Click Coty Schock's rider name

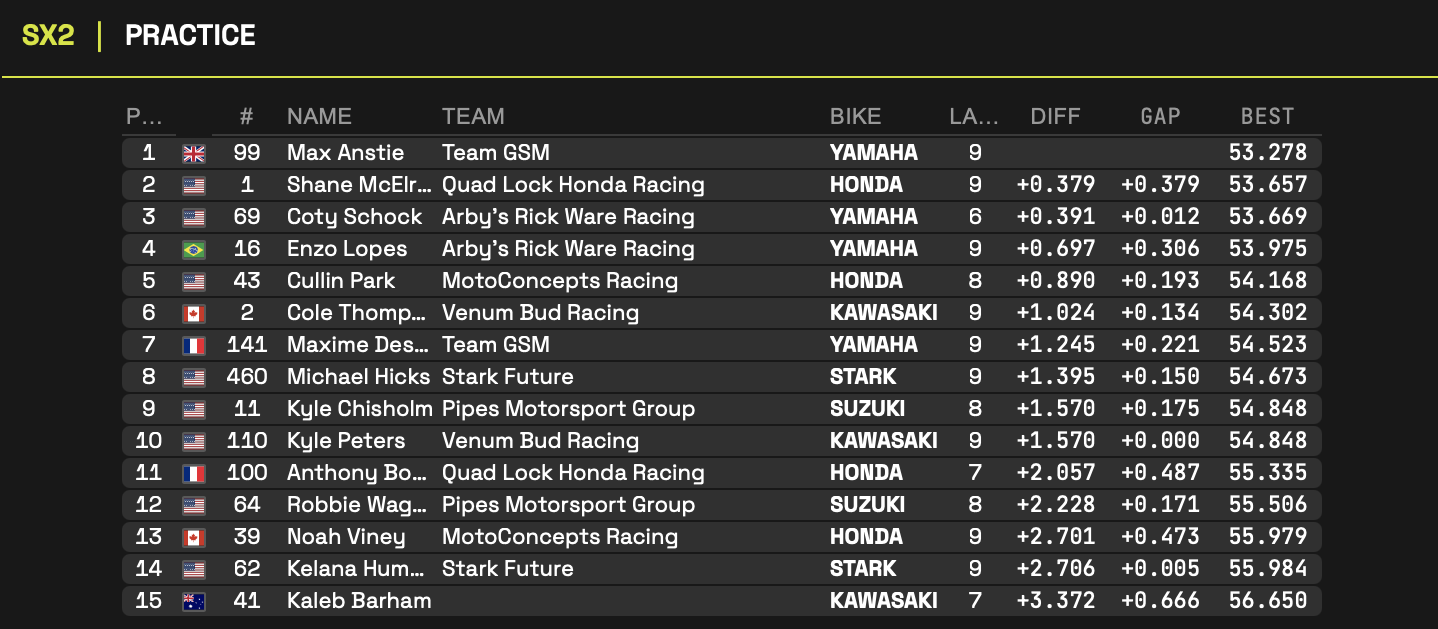(x=354, y=217)
